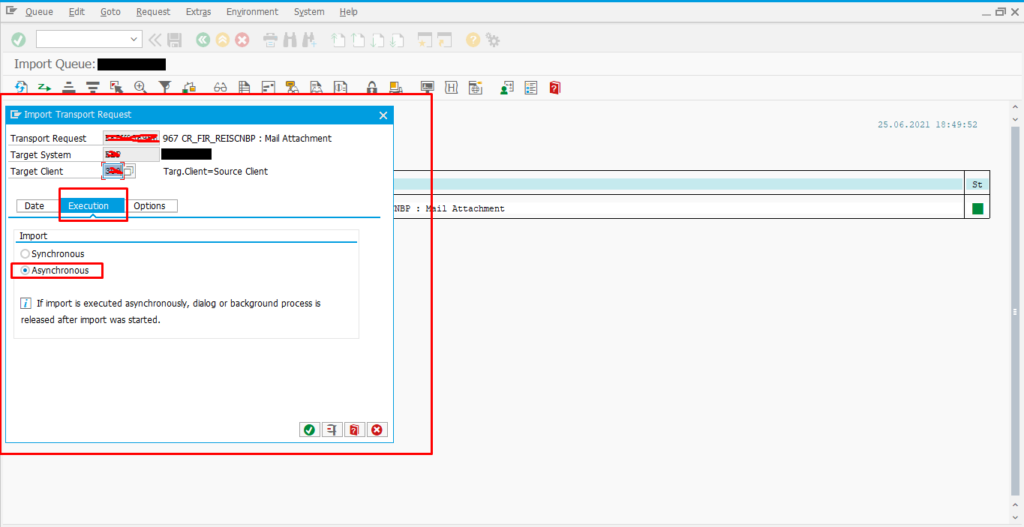Screen dimensions: 1024x527
Task: Click the Legend list icon
Action: coord(531,88)
